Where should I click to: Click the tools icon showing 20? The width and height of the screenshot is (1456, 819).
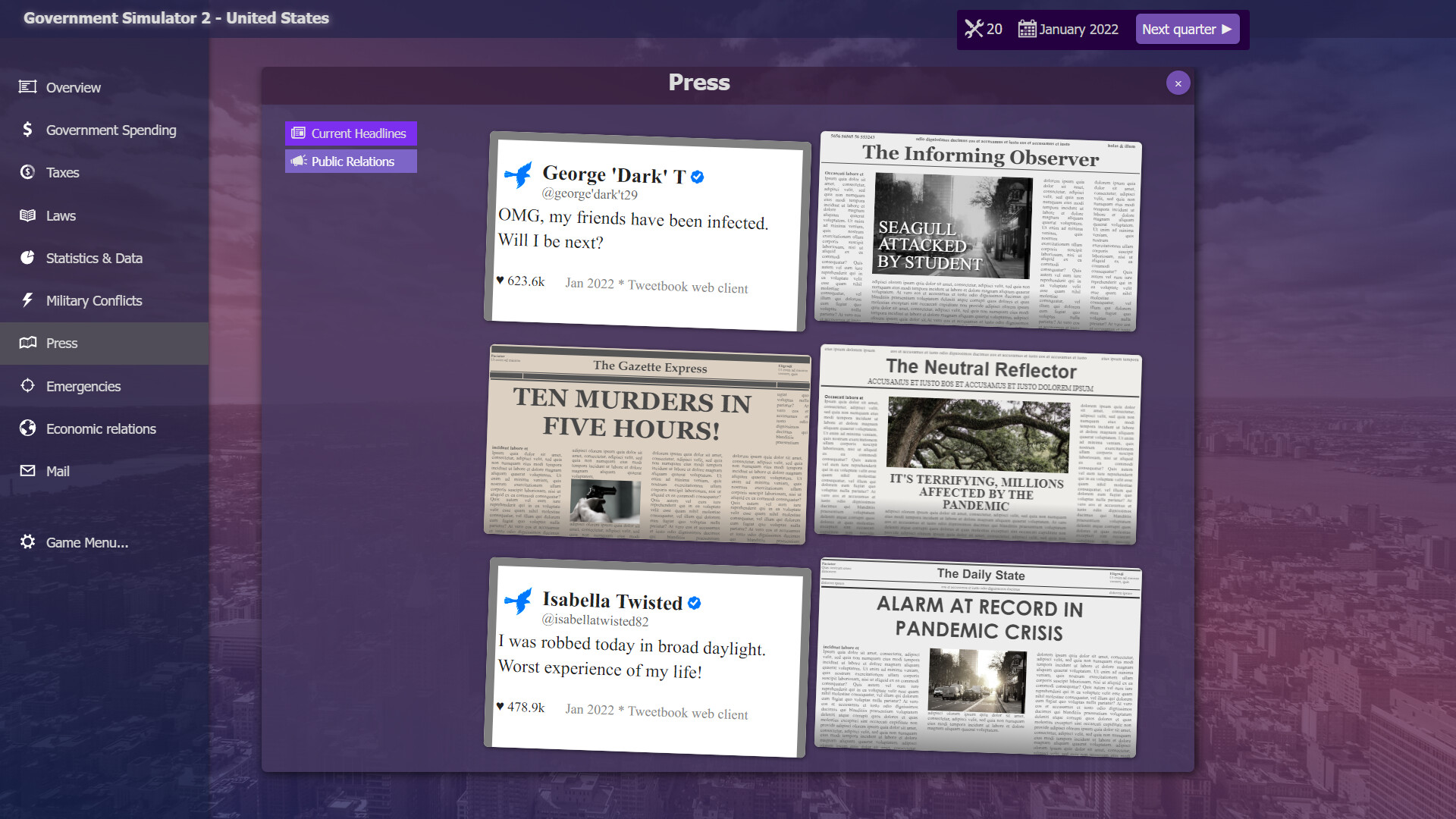(975, 29)
